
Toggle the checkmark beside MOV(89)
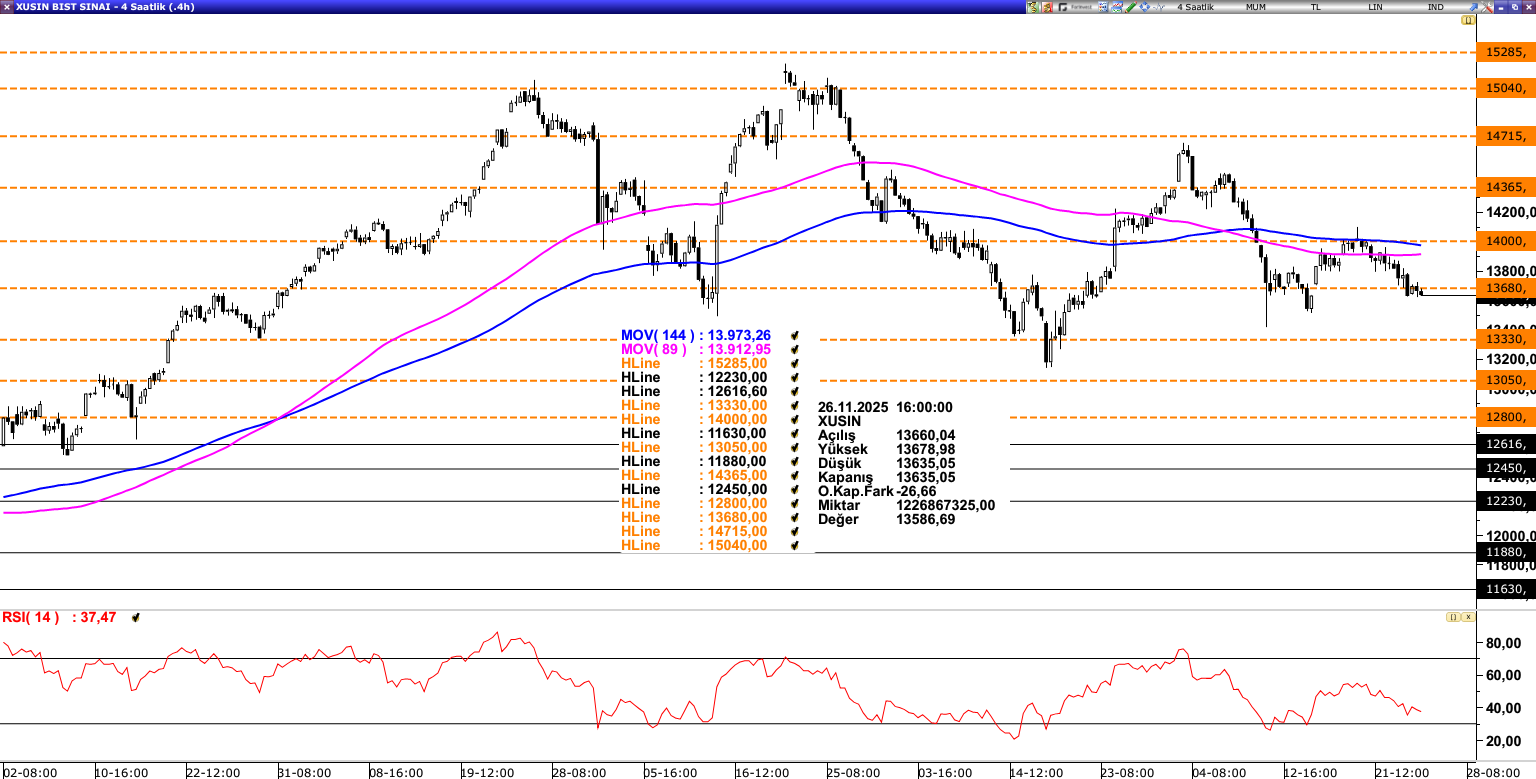(x=793, y=349)
